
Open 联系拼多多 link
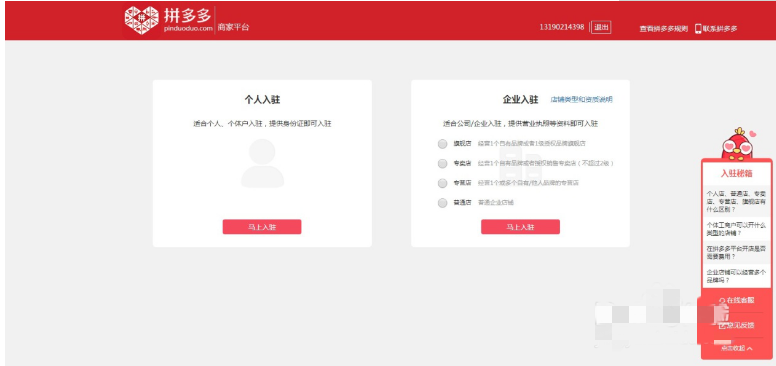(x=720, y=29)
